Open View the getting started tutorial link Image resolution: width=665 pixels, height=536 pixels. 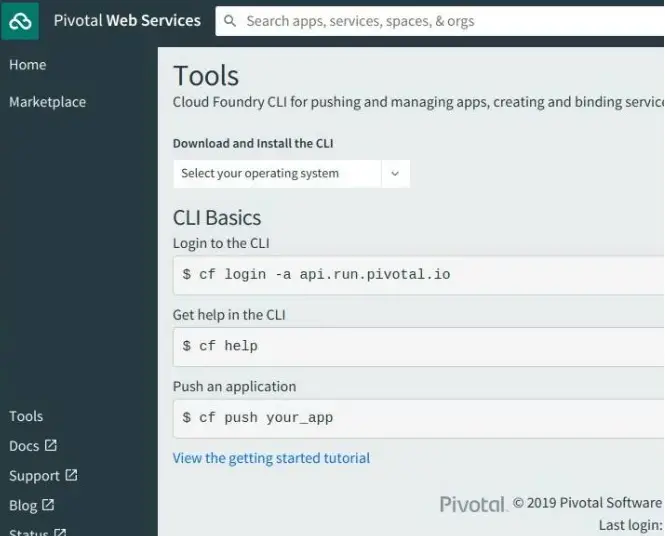271,458
